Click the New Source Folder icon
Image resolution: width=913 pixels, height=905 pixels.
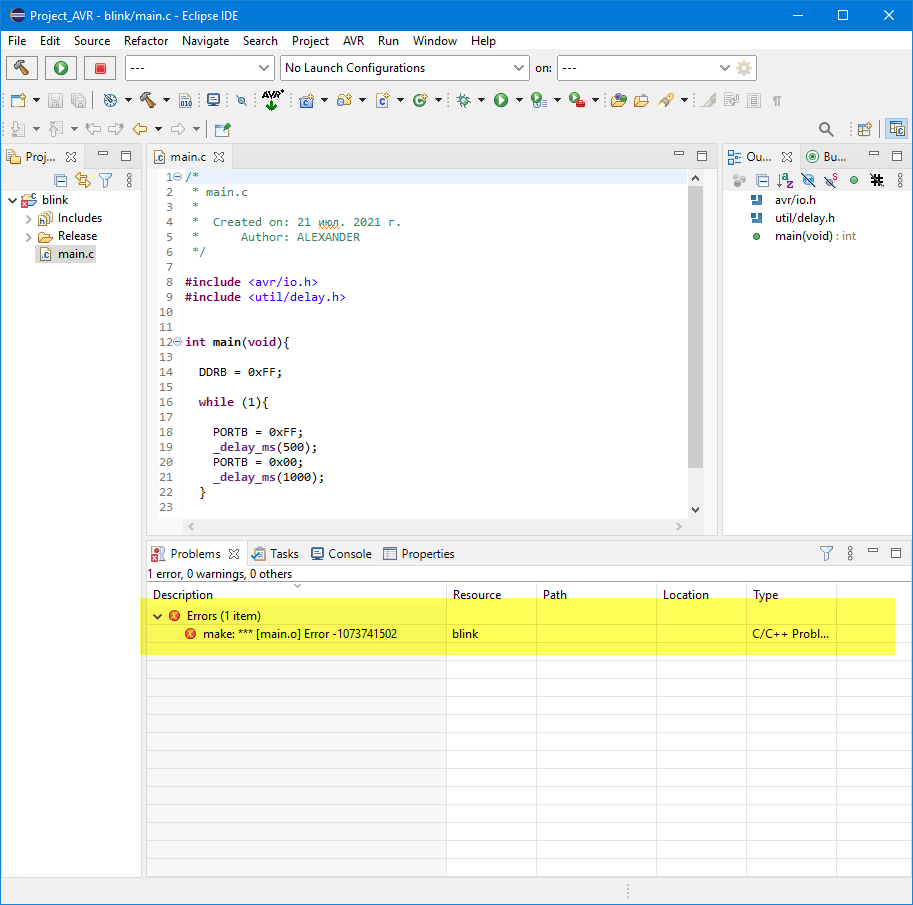345,100
